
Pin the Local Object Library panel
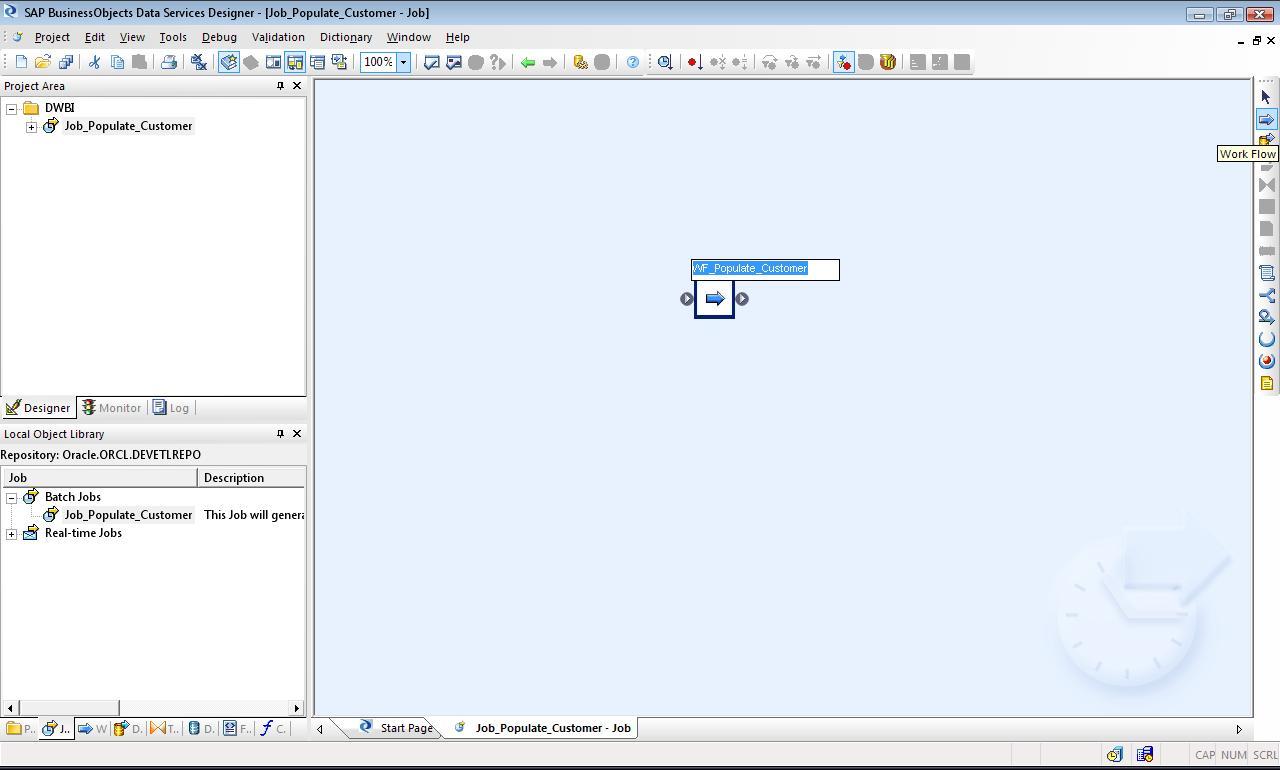coord(280,434)
